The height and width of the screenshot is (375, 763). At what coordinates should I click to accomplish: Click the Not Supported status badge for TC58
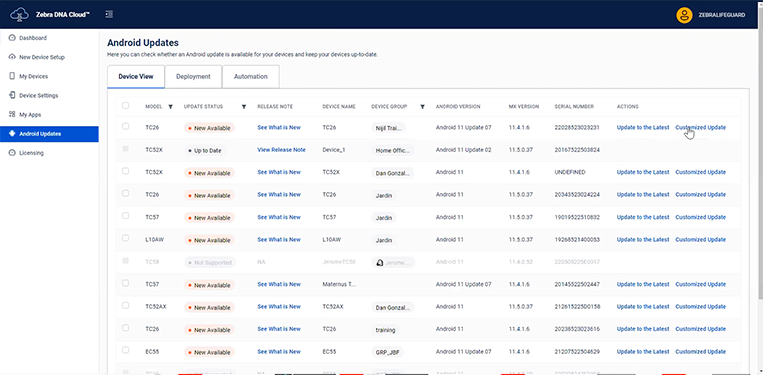pos(210,263)
